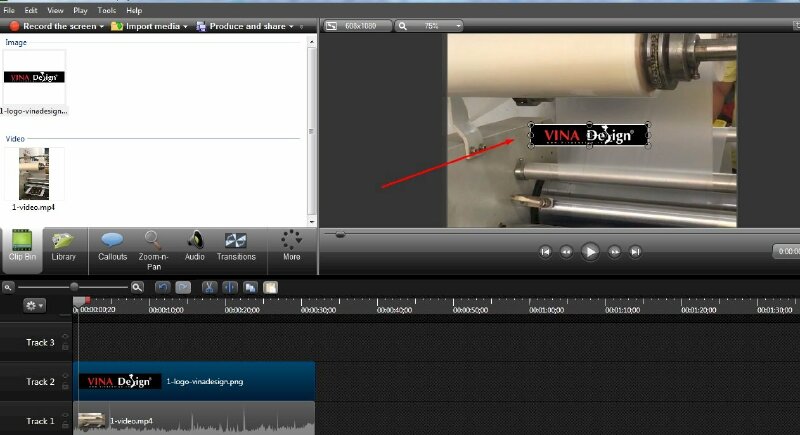Select the 1-video.mp4 thumbnail in Clip Bin

coord(34,174)
